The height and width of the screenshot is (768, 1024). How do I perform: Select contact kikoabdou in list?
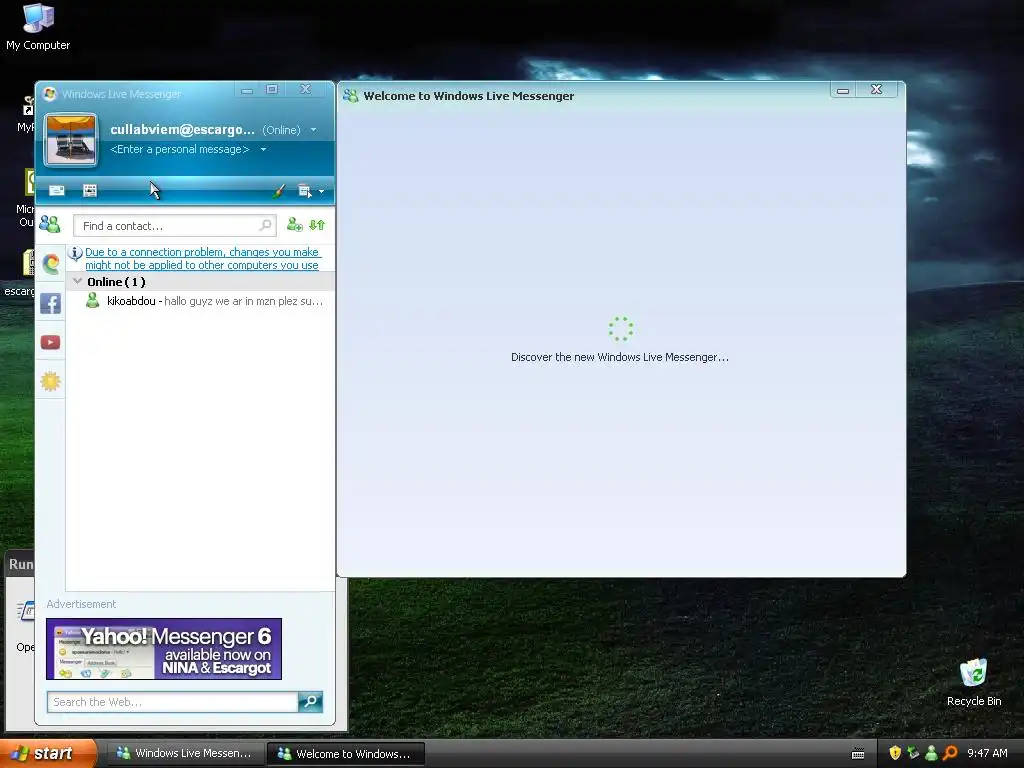point(200,301)
